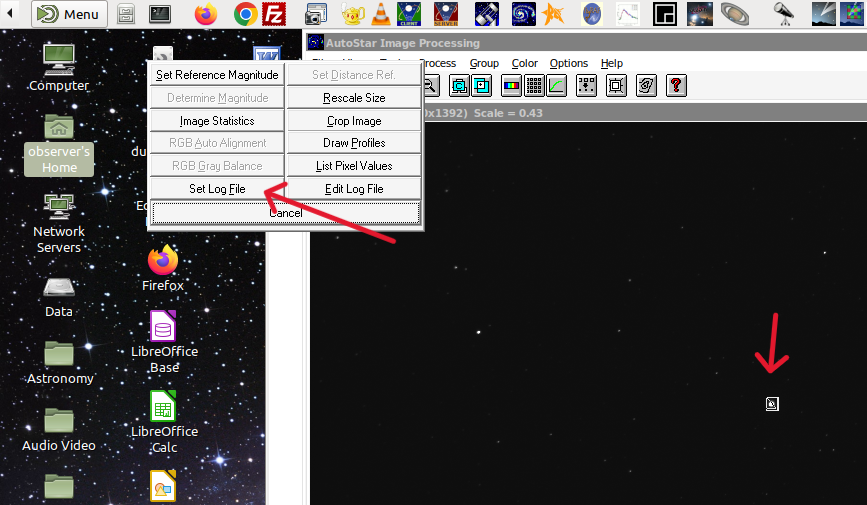Click the comet icon in the panel

(x=823, y=14)
